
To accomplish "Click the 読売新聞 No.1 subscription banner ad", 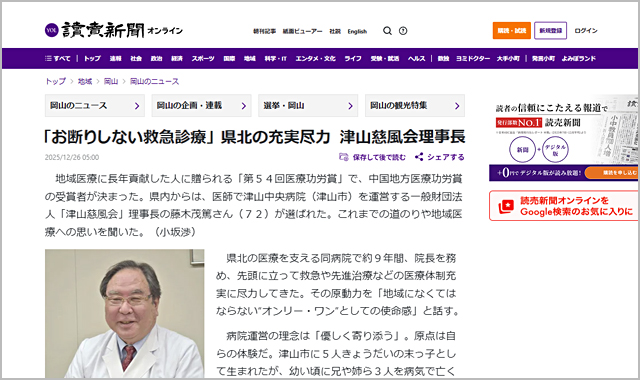I will [564, 138].
